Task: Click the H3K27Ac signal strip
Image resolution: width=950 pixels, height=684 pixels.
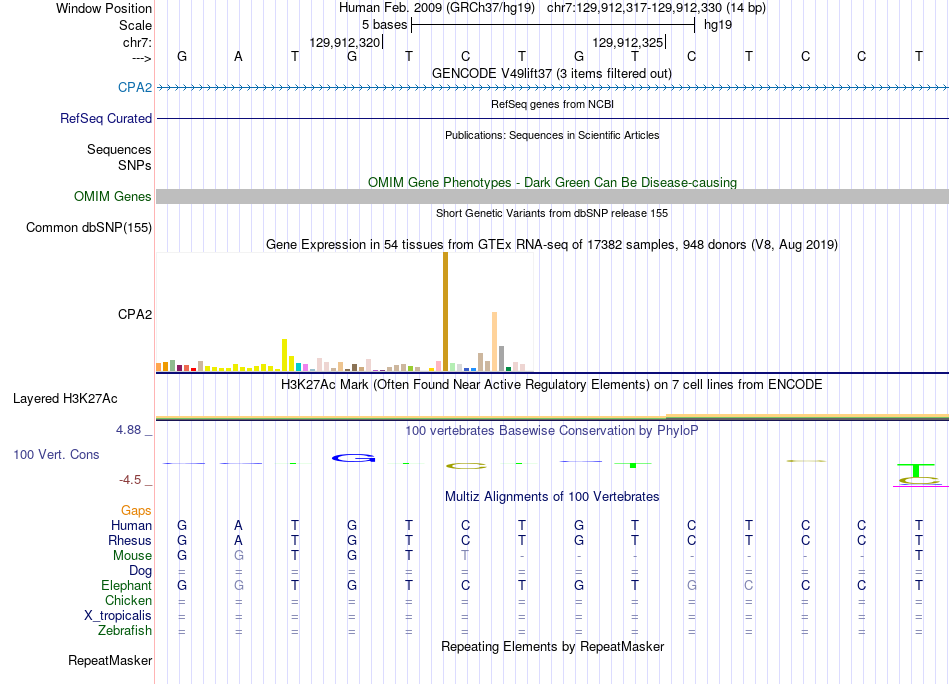Action: 553,417
